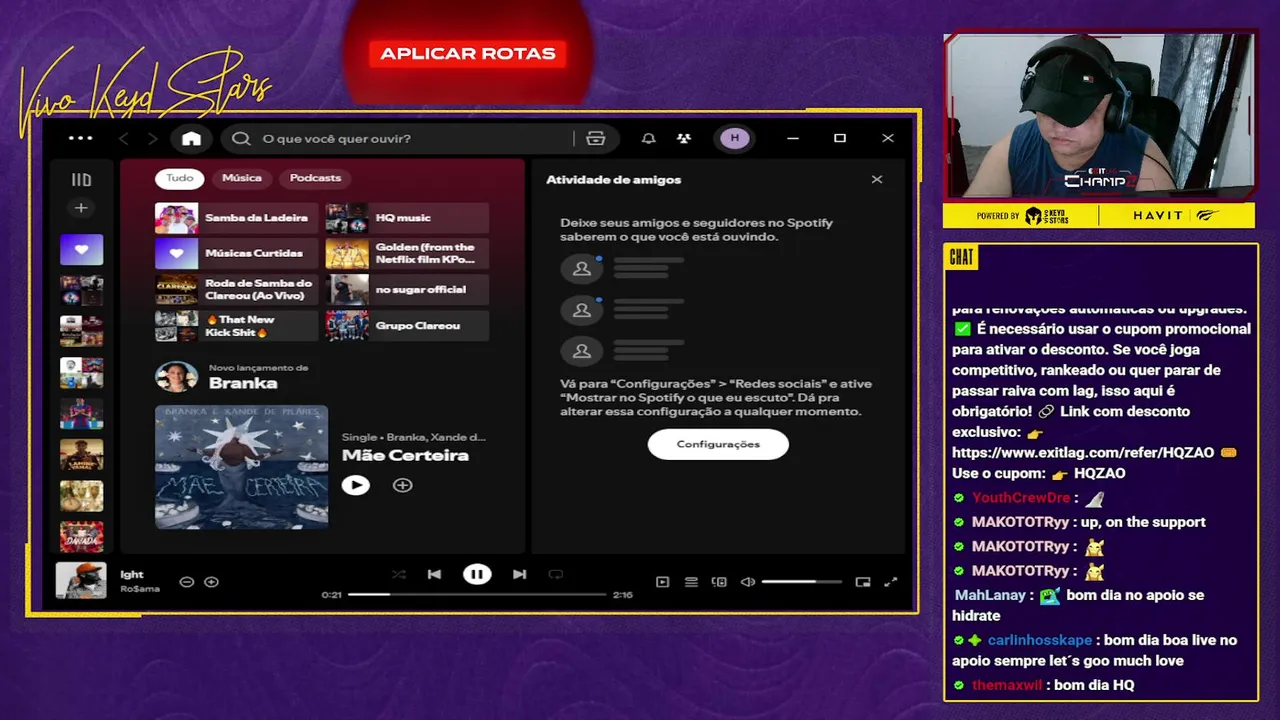The height and width of the screenshot is (720, 1280).
Task: Click YouthCrewDre username in chat
Action: (x=1021, y=498)
